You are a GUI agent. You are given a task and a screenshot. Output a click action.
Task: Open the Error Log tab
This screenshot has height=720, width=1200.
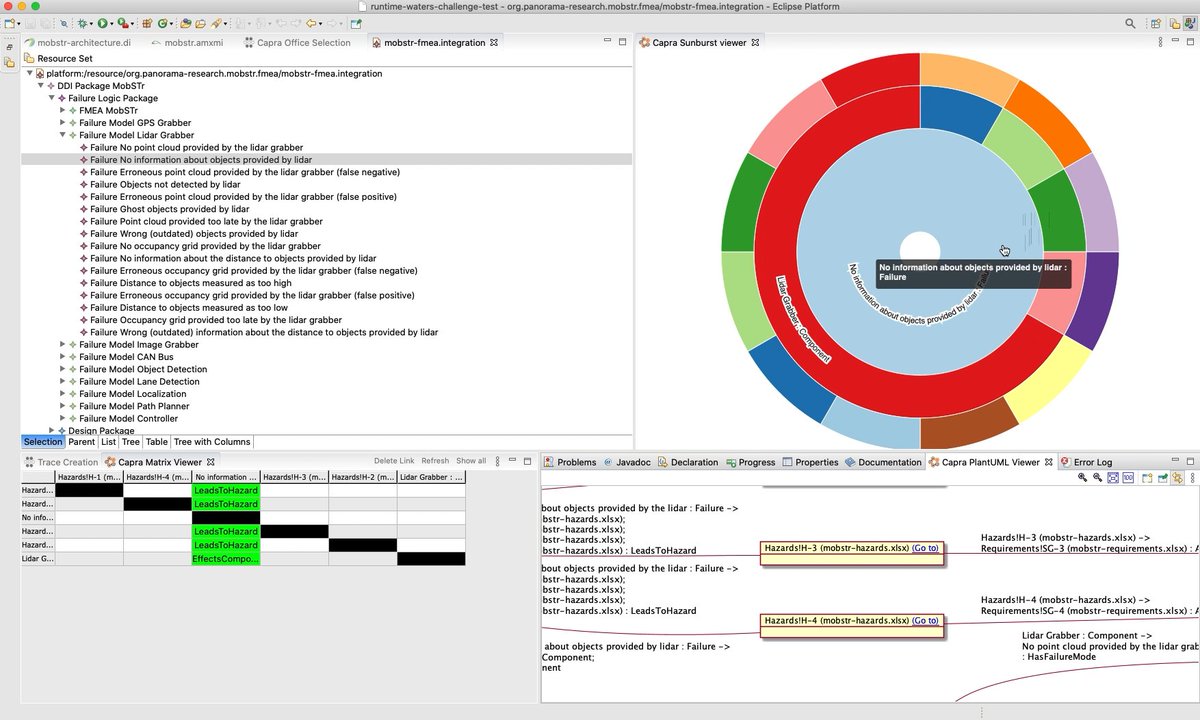(x=1086, y=462)
